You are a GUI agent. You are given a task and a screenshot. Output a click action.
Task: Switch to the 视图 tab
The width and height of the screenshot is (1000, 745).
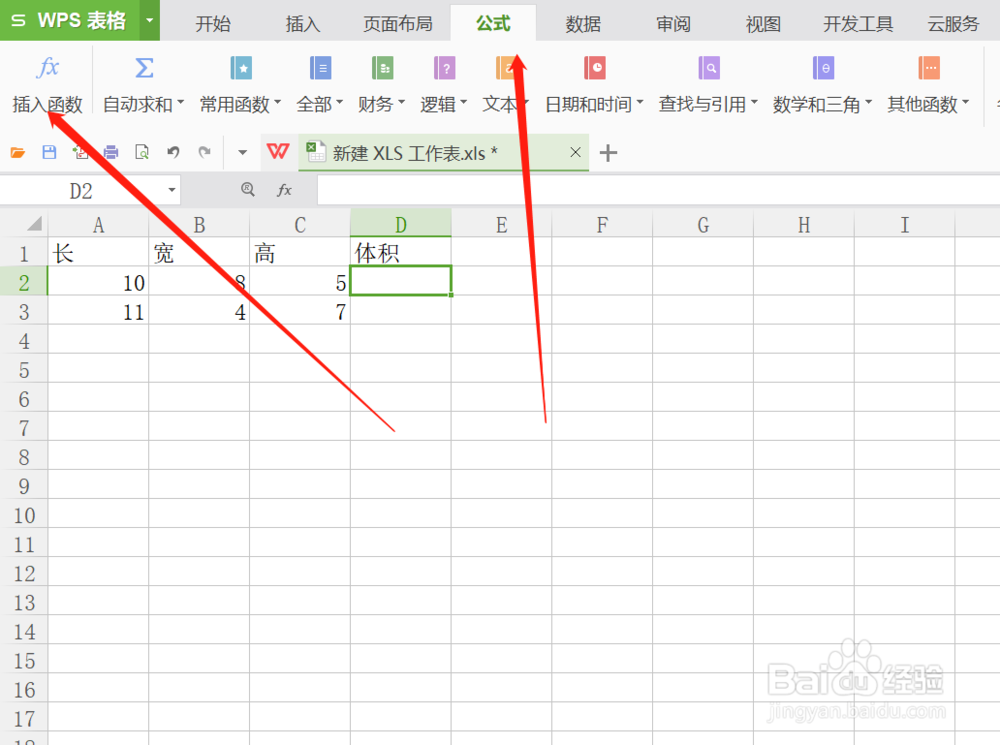763,24
